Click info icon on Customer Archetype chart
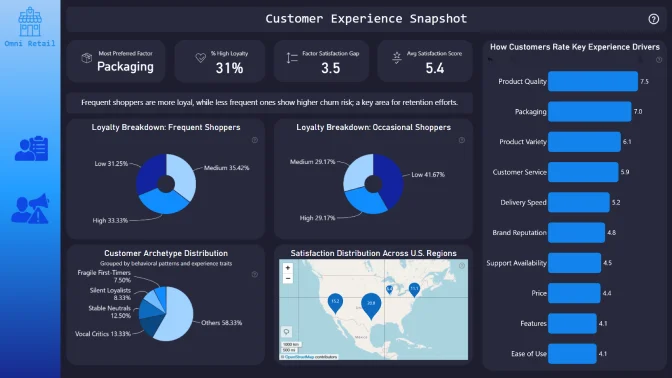Image resolution: width=672 pixels, height=378 pixels. pos(255,274)
